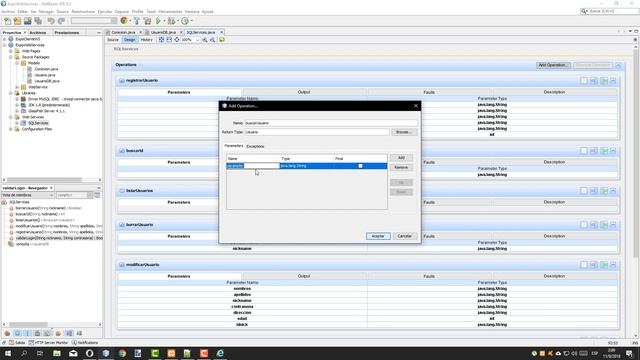
Task: Open Google Chrome from the taskbar
Action: point(122,353)
